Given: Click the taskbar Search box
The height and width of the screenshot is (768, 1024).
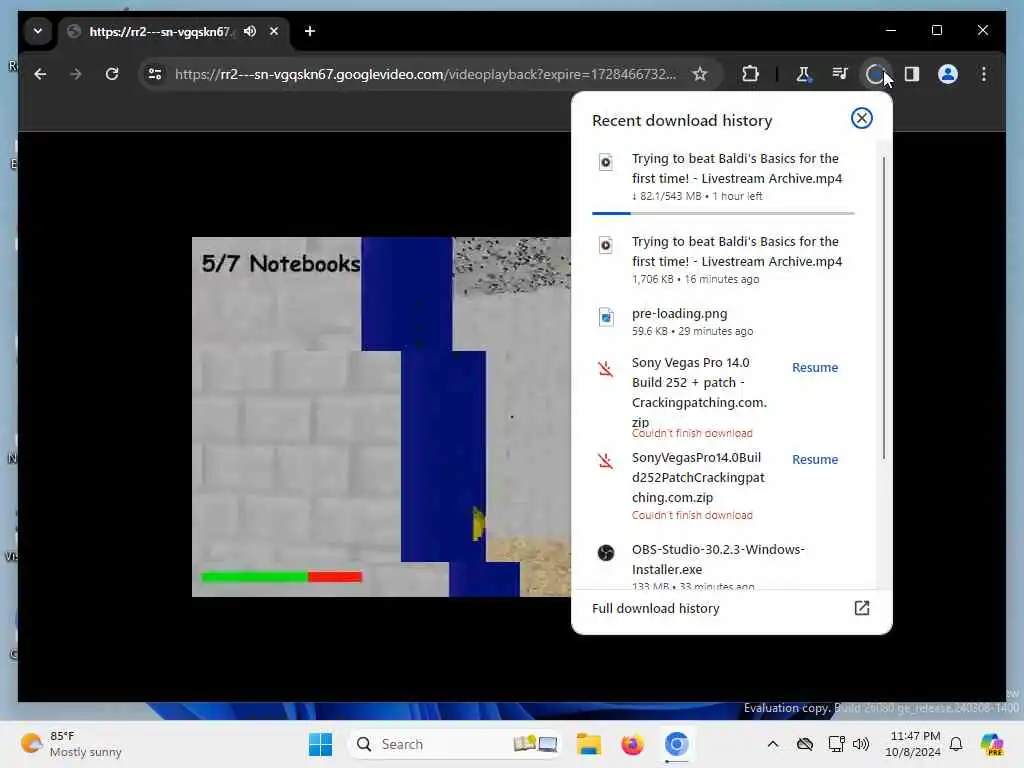Looking at the screenshot, I should 456,744.
